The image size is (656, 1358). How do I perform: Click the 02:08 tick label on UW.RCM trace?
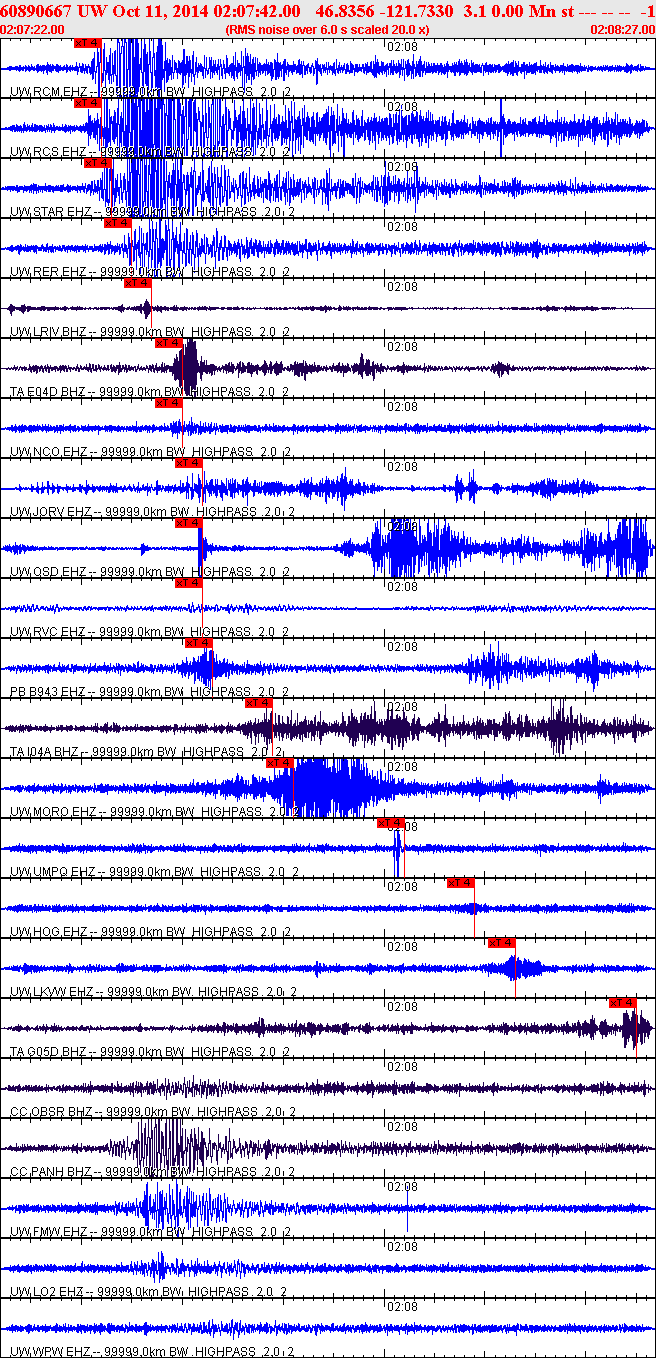[x=402, y=47]
